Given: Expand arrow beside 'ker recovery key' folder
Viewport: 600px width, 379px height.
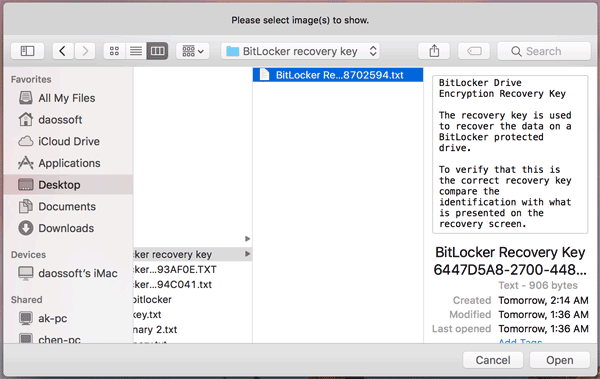Looking at the screenshot, I should tap(248, 254).
